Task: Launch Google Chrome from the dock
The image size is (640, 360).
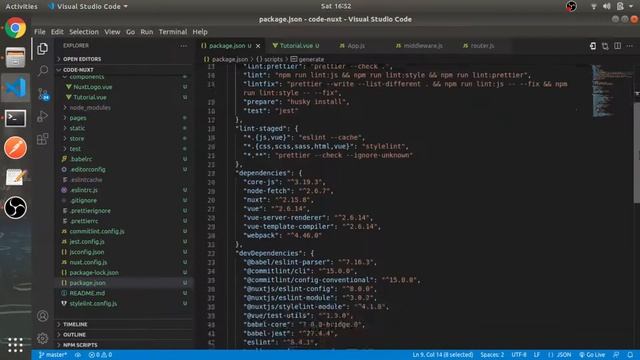Action: (16, 28)
